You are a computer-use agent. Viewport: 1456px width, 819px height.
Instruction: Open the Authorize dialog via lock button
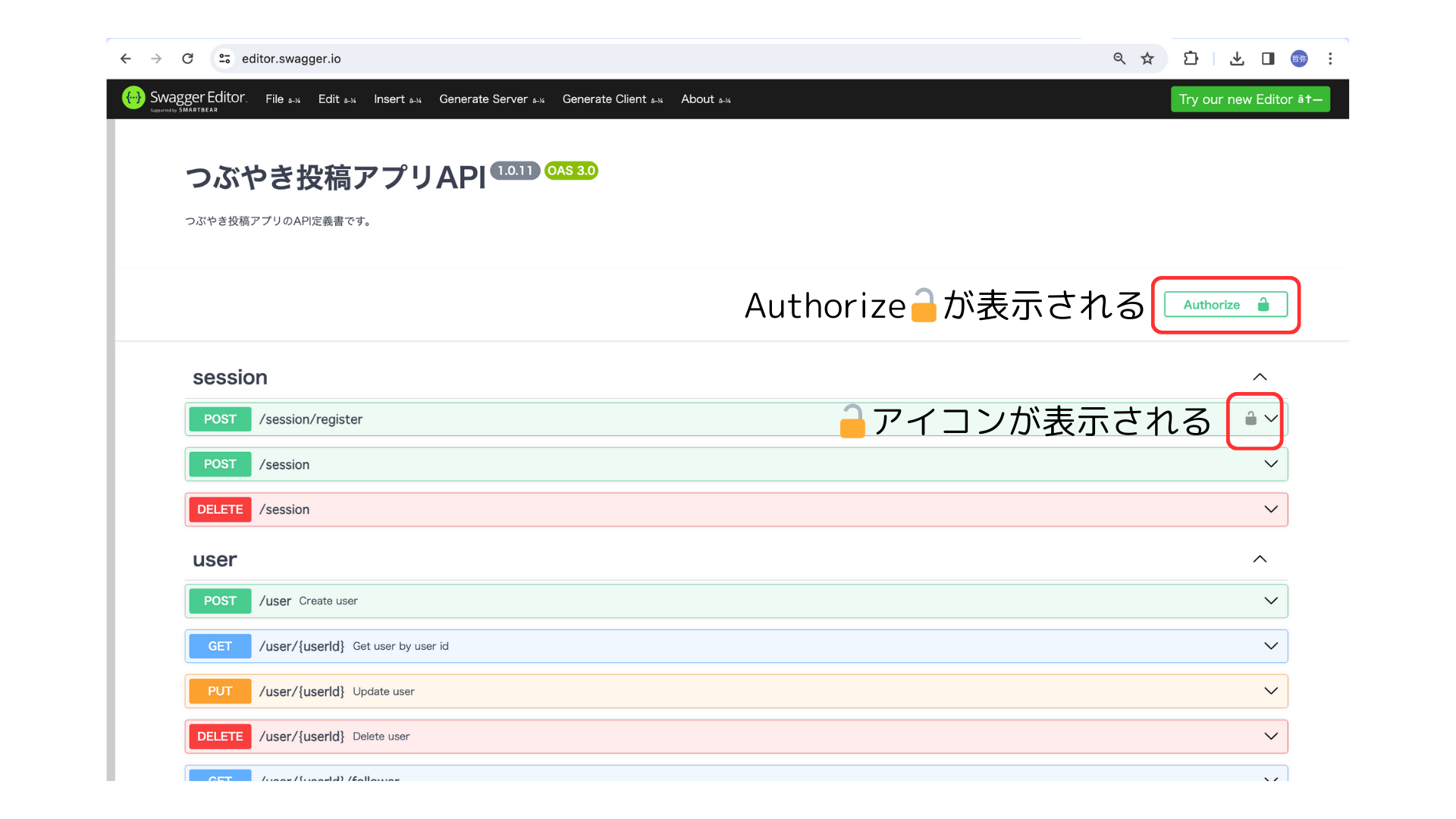point(1224,304)
